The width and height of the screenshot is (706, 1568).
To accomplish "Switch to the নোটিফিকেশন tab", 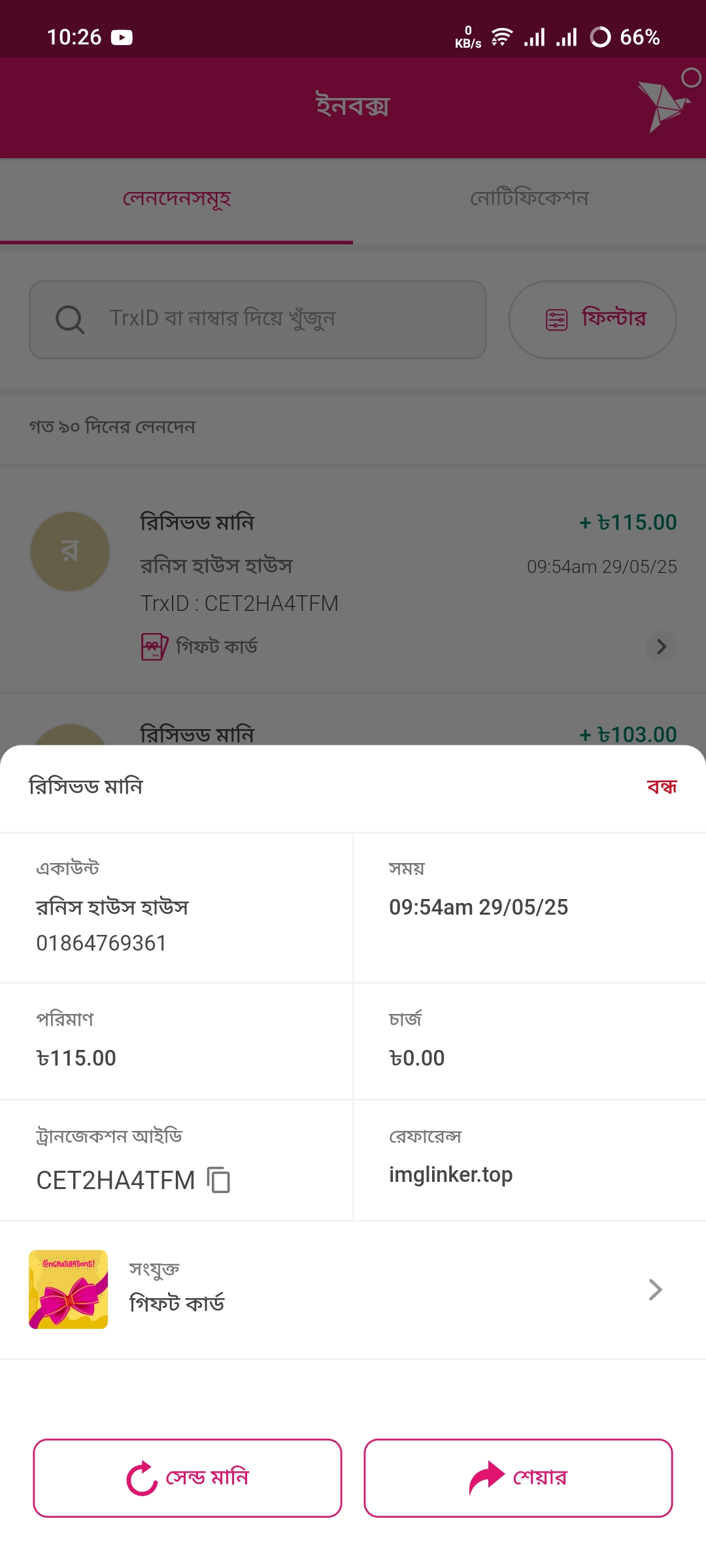I will pos(529,199).
